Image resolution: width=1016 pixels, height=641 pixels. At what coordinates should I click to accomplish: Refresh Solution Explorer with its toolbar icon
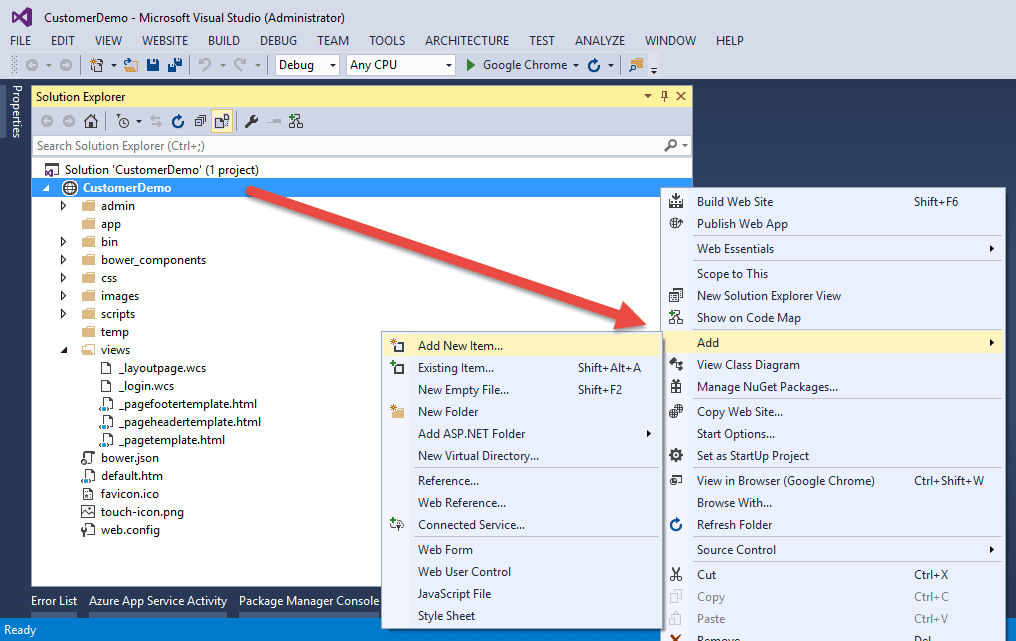pos(178,121)
